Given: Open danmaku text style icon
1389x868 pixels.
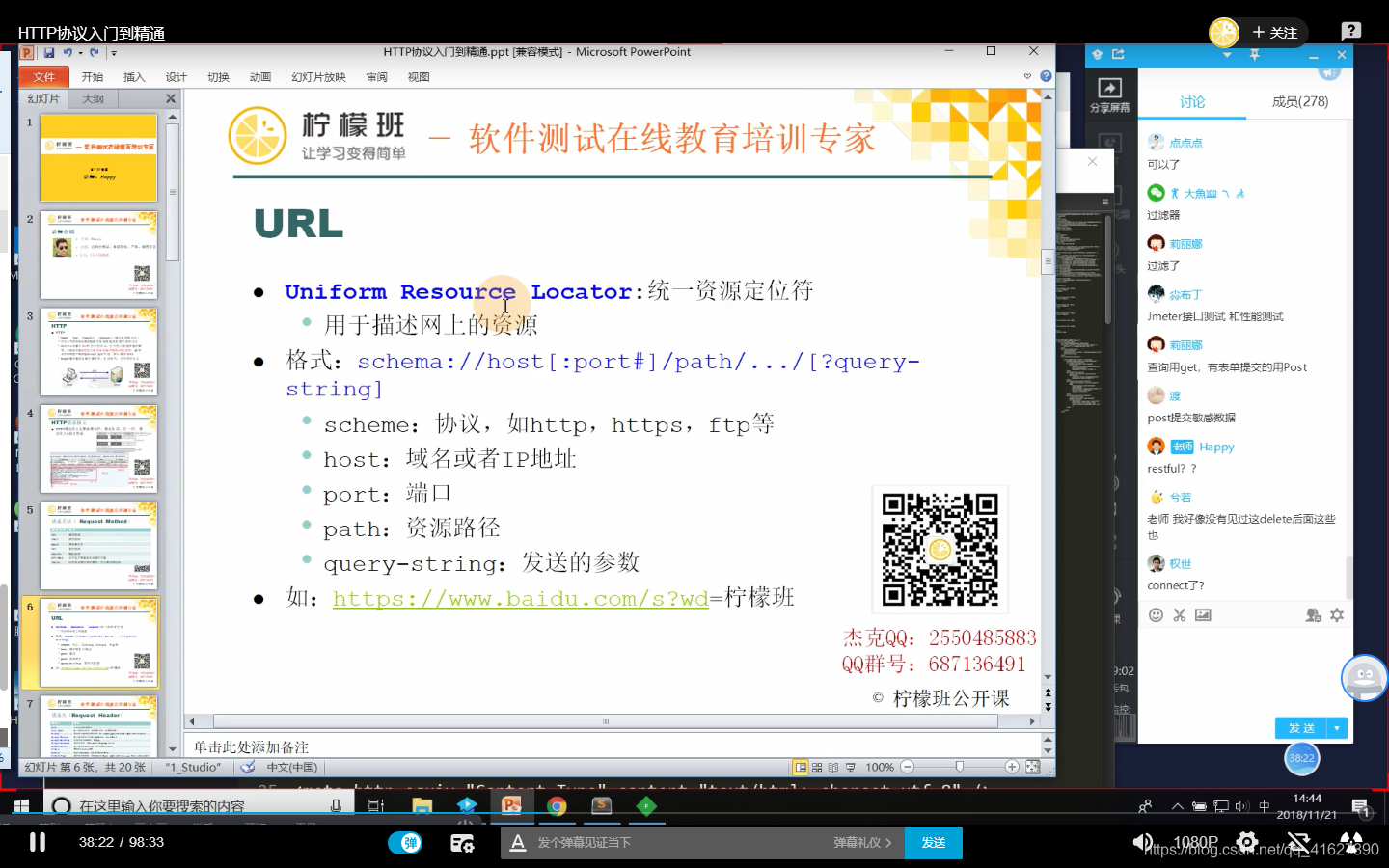Looking at the screenshot, I should (x=518, y=843).
